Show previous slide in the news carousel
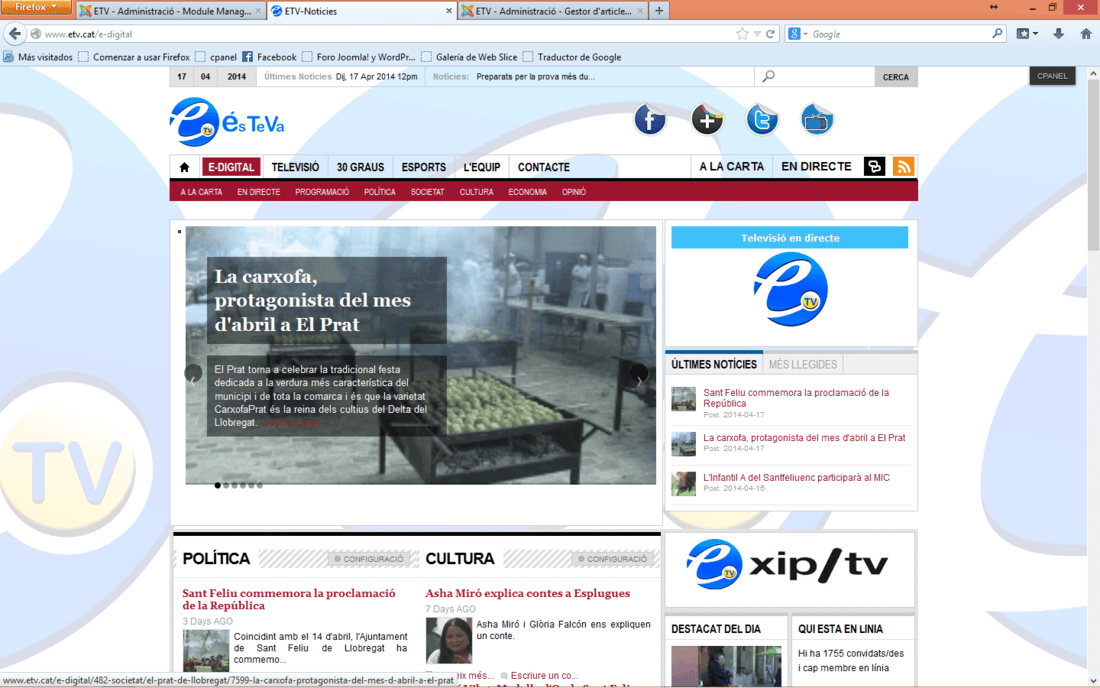Viewport: 1100px width, 688px height. click(x=193, y=374)
